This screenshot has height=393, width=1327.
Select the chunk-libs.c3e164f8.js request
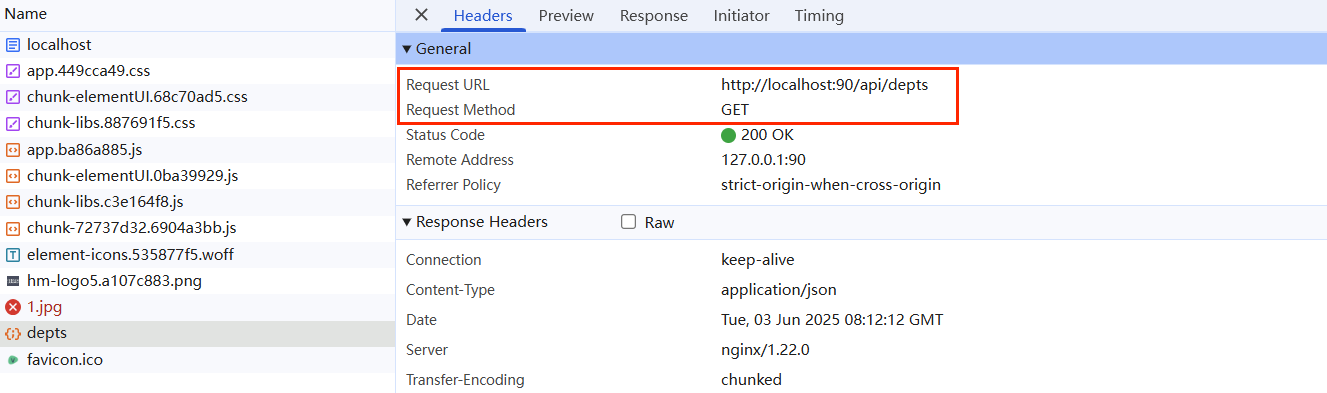pos(197,203)
